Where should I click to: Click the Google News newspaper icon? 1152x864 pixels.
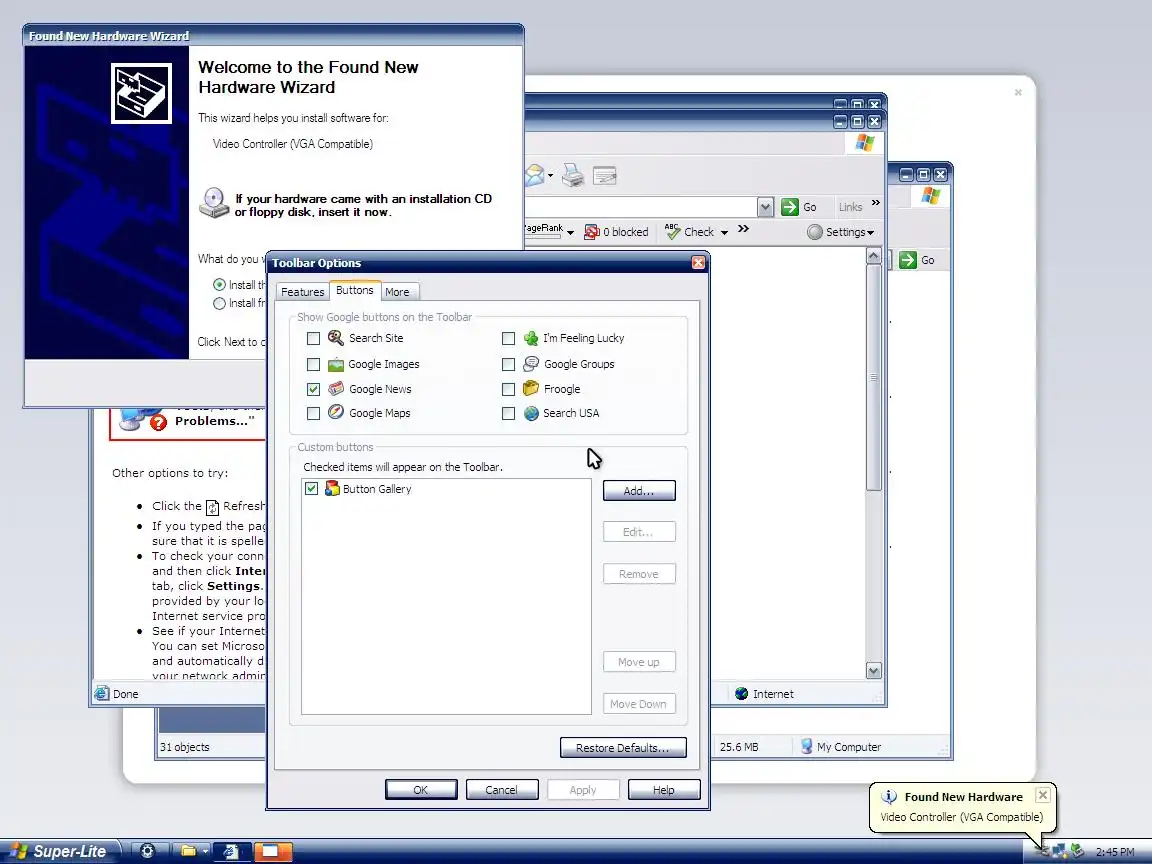336,389
